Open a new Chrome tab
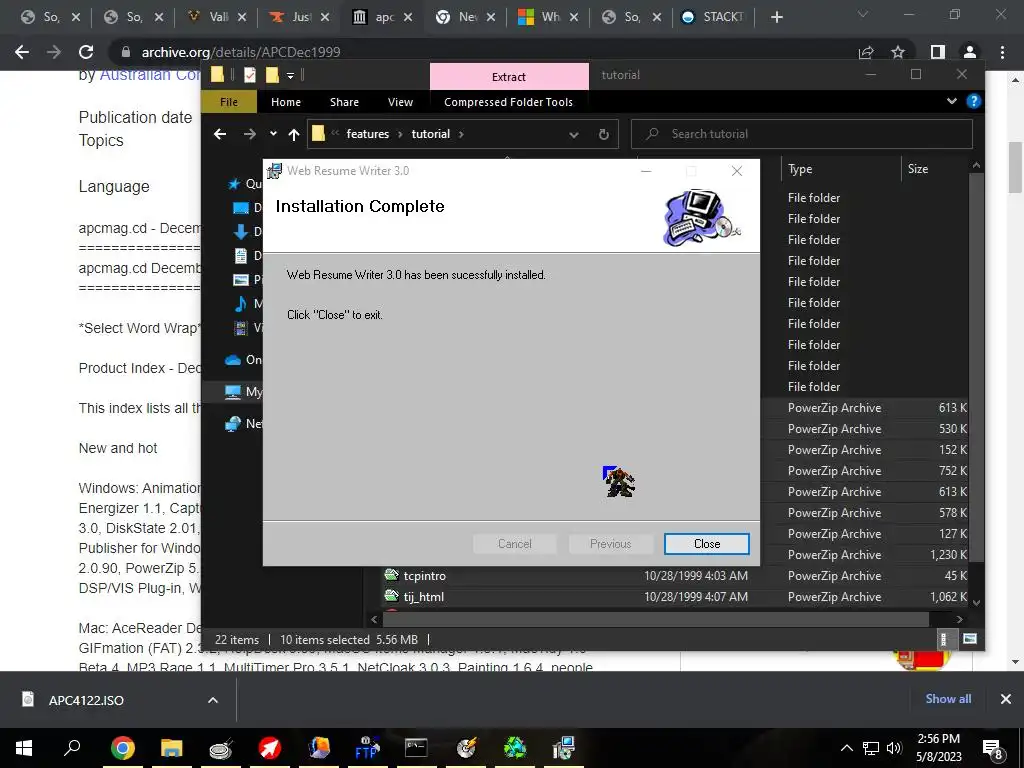This screenshot has height=768, width=1024. [776, 17]
